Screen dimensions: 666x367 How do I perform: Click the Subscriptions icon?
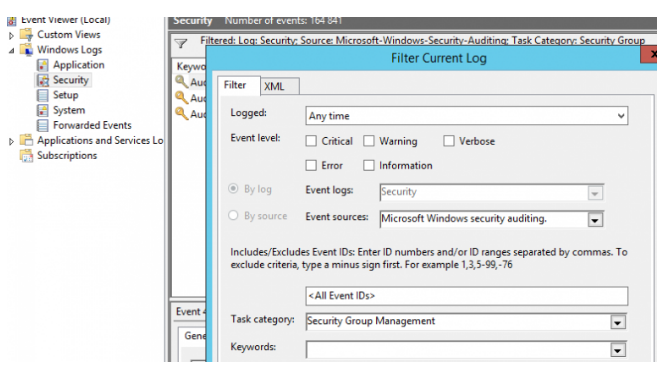(x=26, y=155)
